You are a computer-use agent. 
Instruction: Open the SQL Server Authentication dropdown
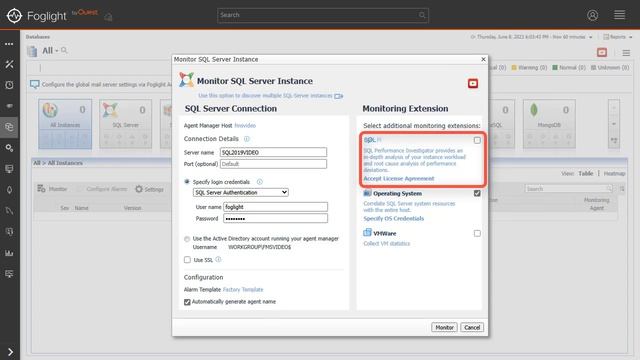click(x=241, y=192)
